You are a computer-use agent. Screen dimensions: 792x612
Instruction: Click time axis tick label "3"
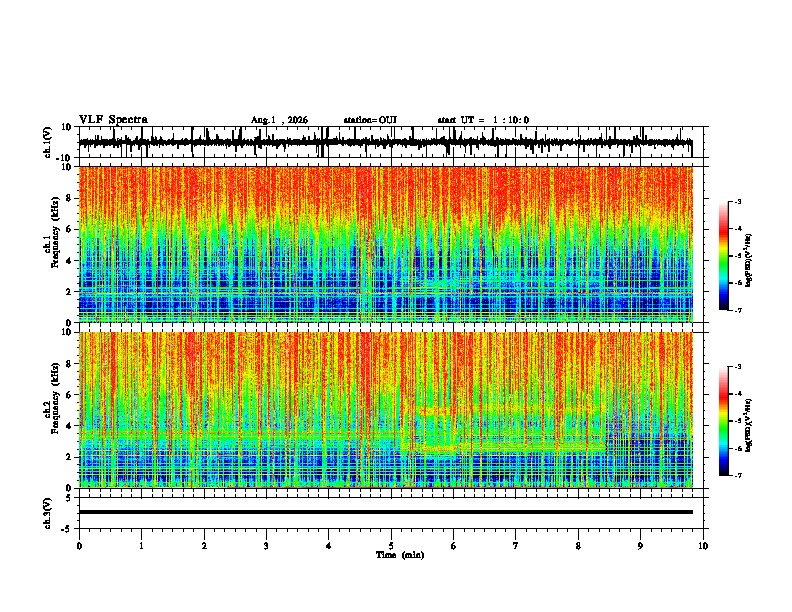point(266,546)
